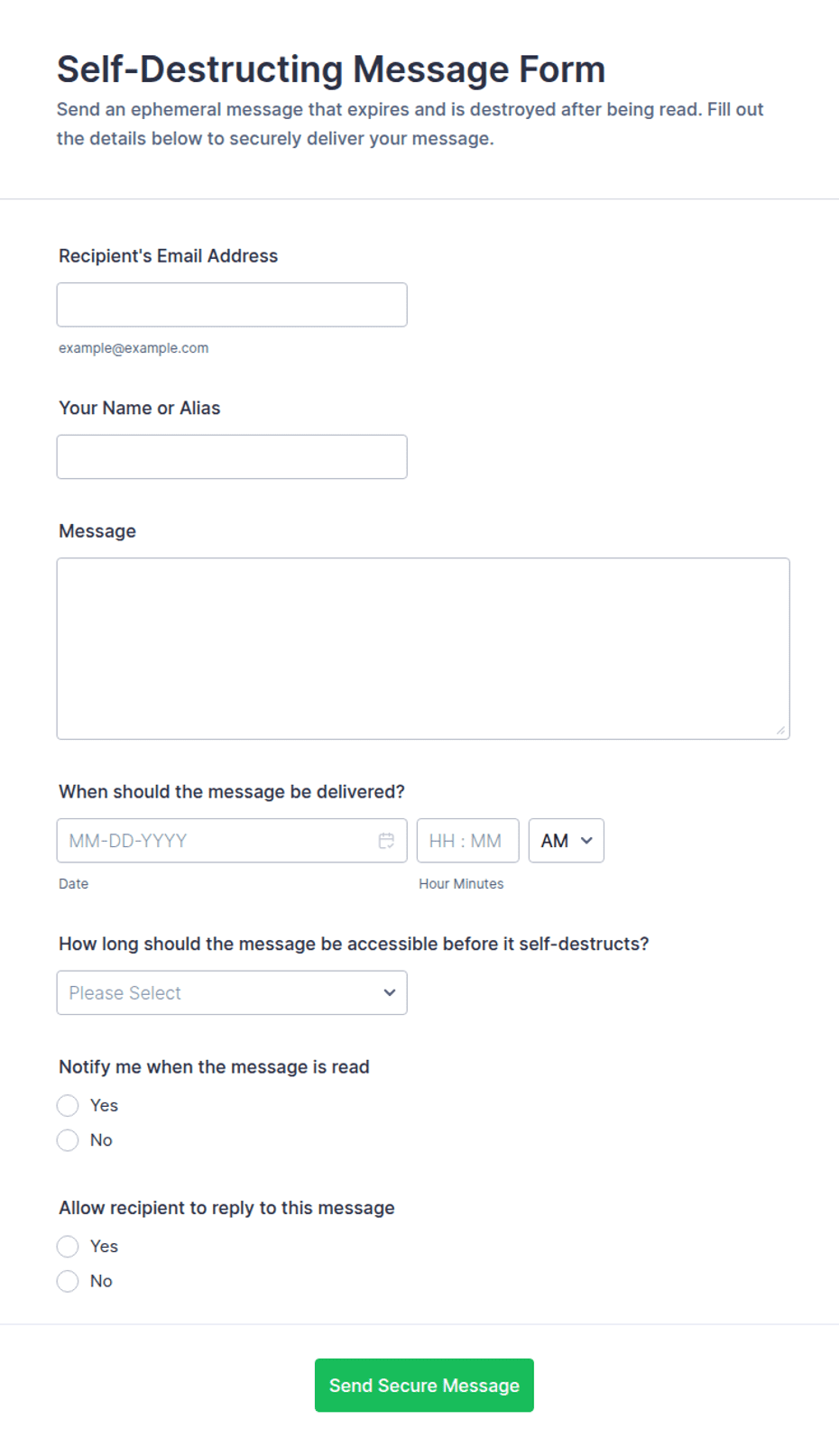This screenshot has height=1456, width=839.
Task: Open the calendar date picker icon
Action: (386, 841)
